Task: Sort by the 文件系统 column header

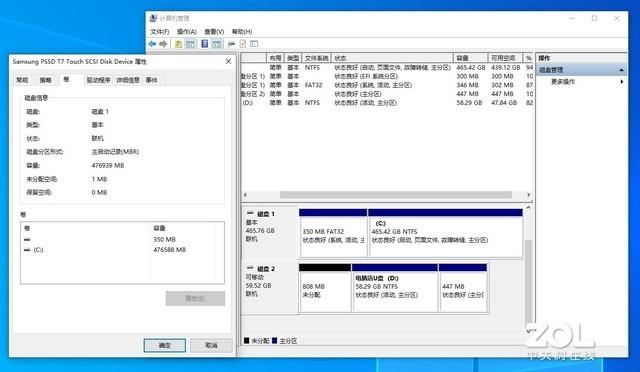Action: click(316, 58)
